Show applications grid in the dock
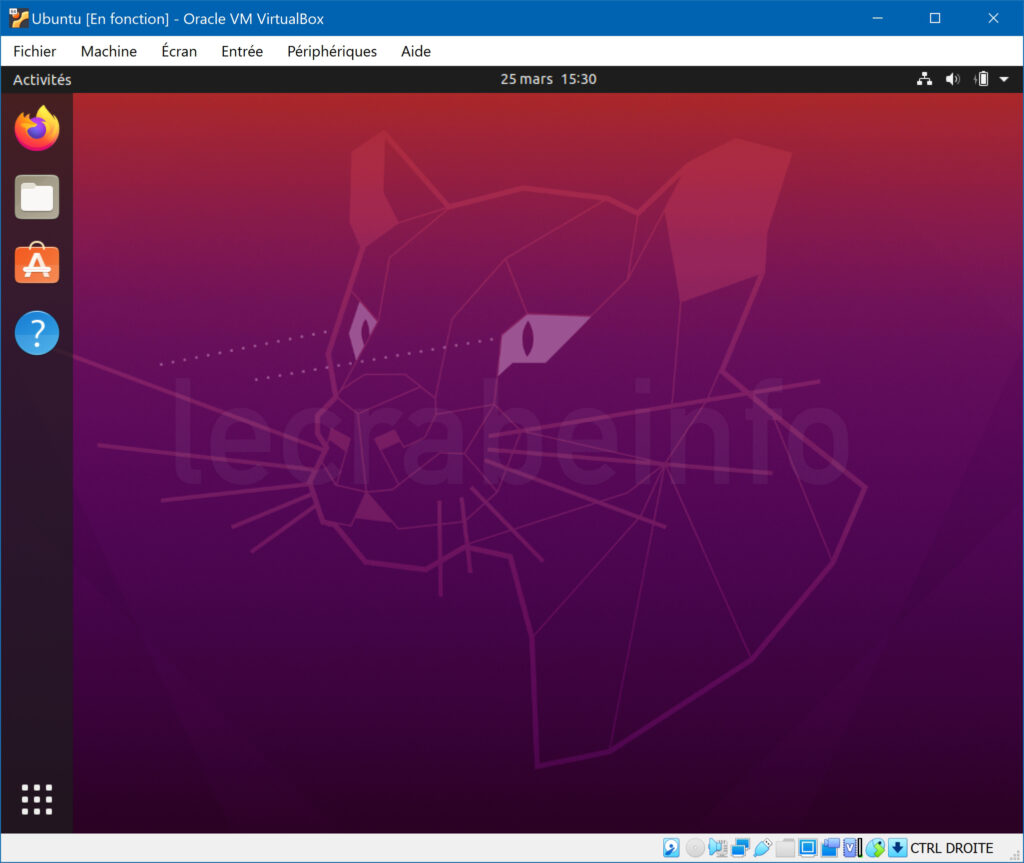 click(37, 800)
